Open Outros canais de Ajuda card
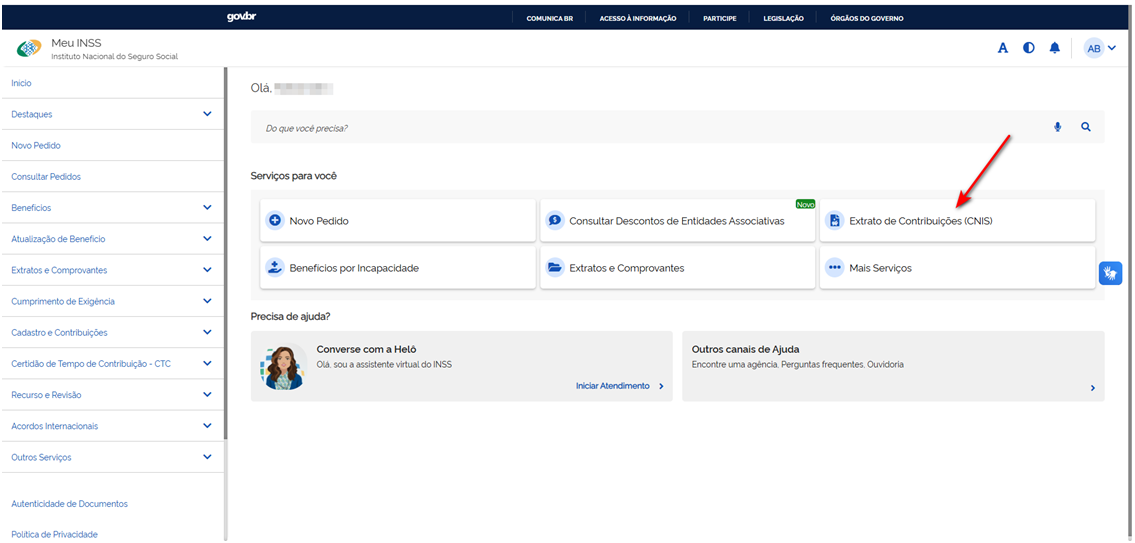Viewport: 1135px width, 543px height. (x=893, y=366)
